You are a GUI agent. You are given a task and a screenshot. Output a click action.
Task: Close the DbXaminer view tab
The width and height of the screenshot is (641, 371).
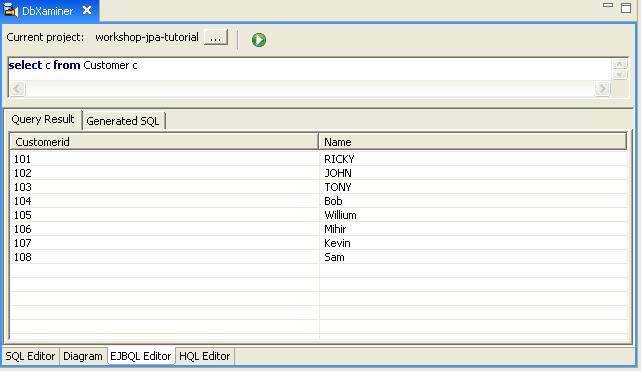pos(87,10)
